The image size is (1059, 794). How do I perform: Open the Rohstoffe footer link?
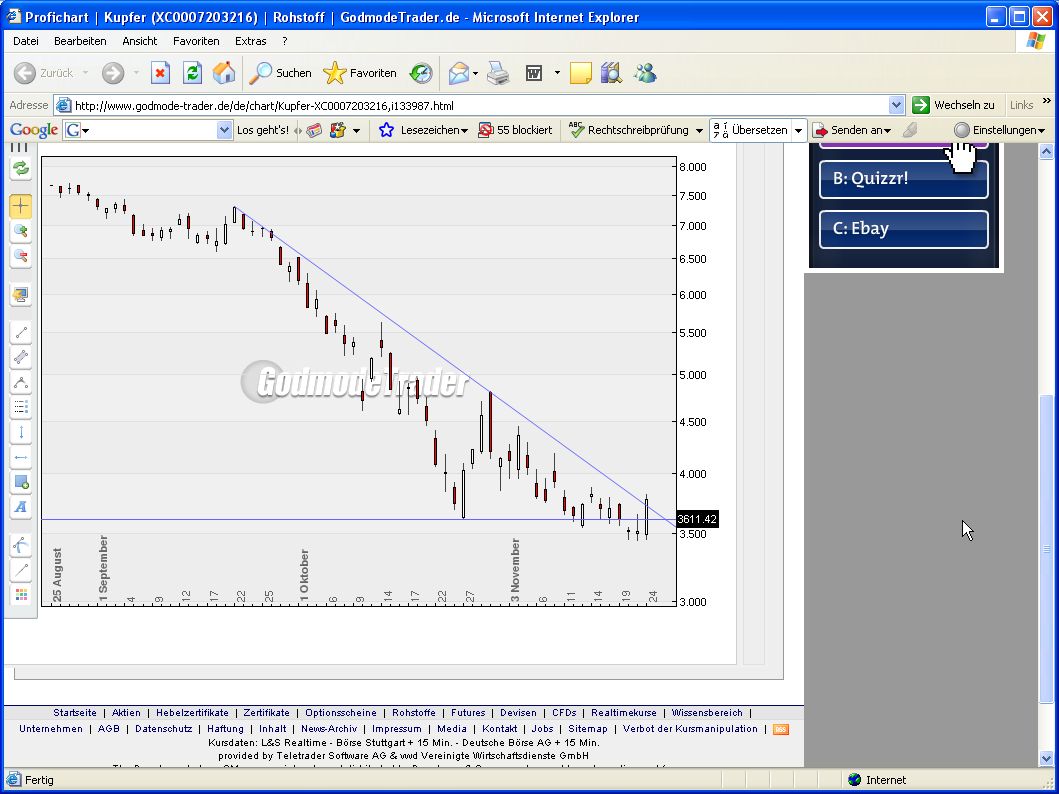413,713
